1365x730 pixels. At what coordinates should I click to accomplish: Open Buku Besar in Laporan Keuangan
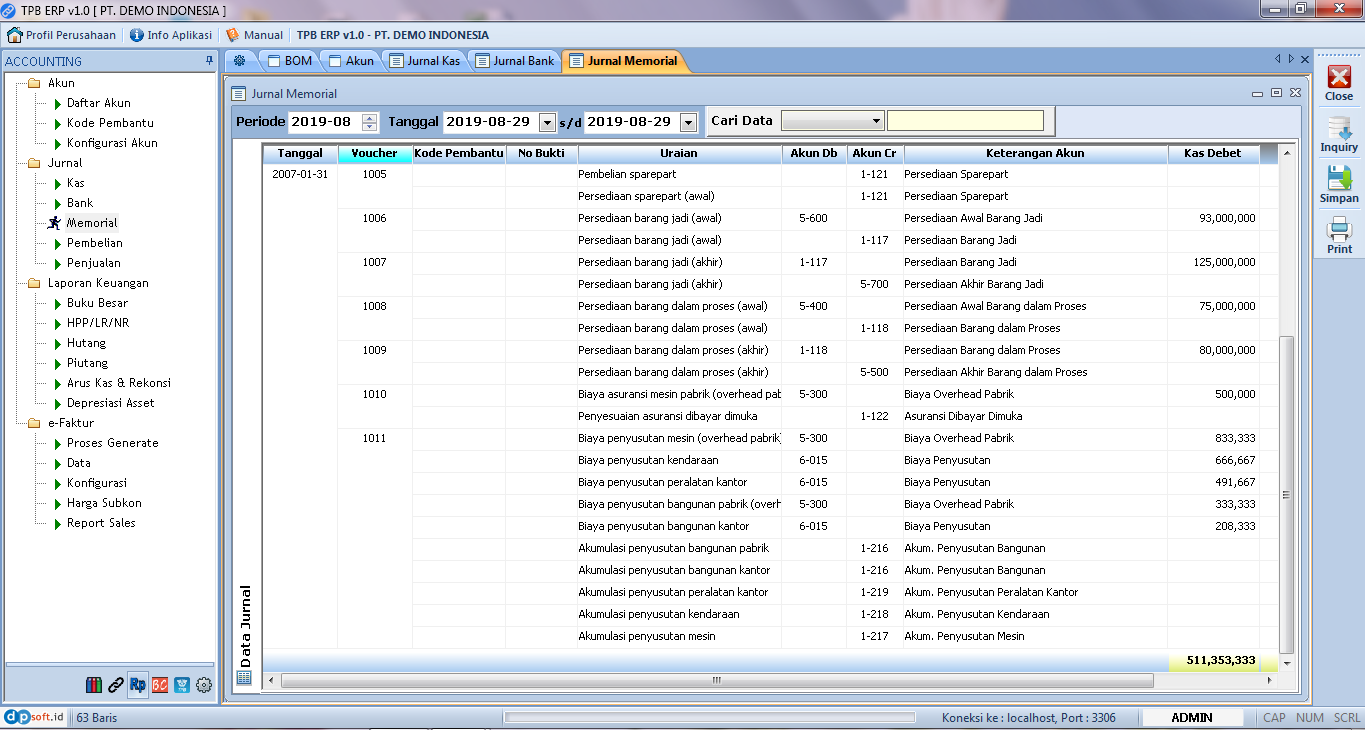(97, 303)
